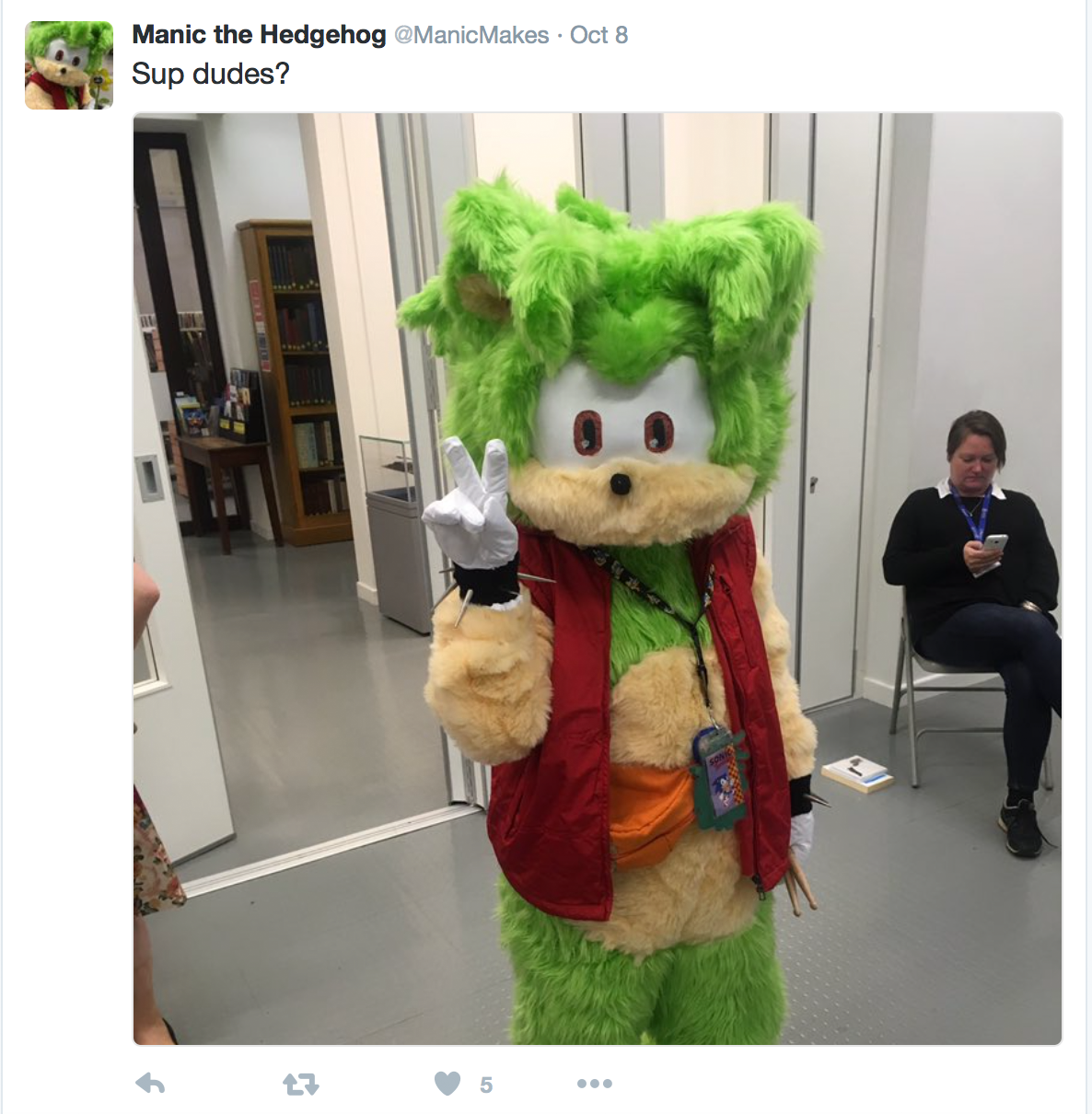Like the tweet with the heart icon

(447, 1084)
